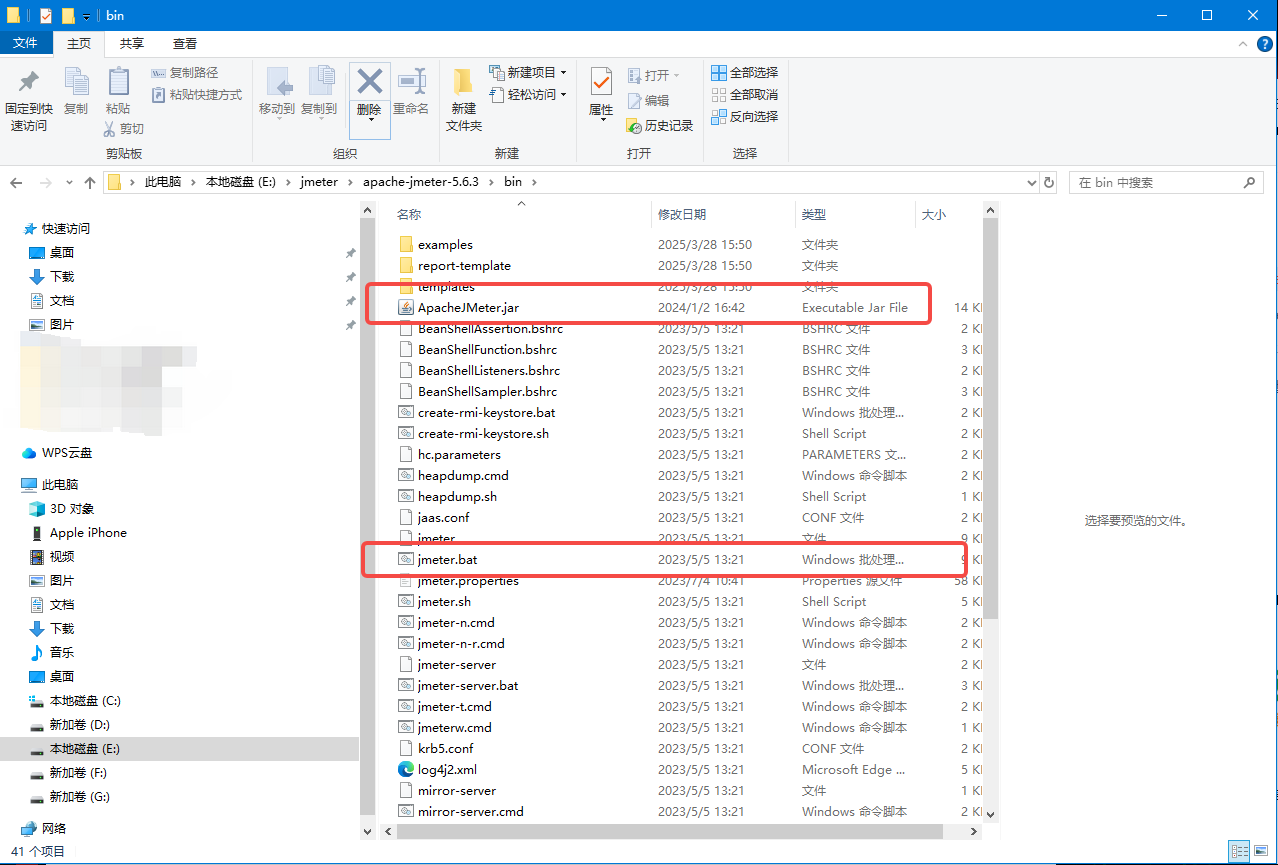
Task: Open the 文件 (File) menu tab
Action: 25,43
